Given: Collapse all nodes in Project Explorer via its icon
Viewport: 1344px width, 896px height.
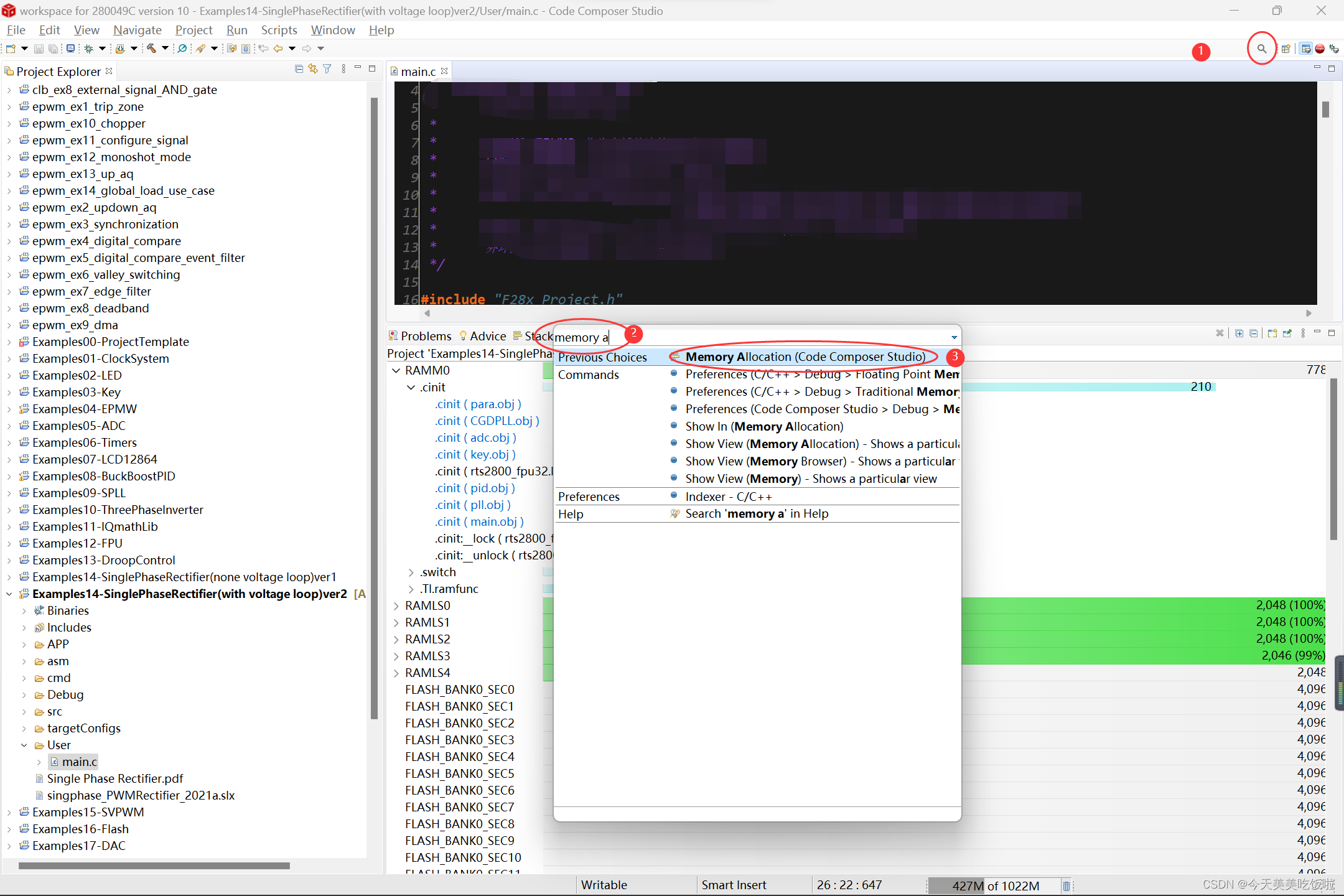Looking at the screenshot, I should pyautogui.click(x=299, y=68).
